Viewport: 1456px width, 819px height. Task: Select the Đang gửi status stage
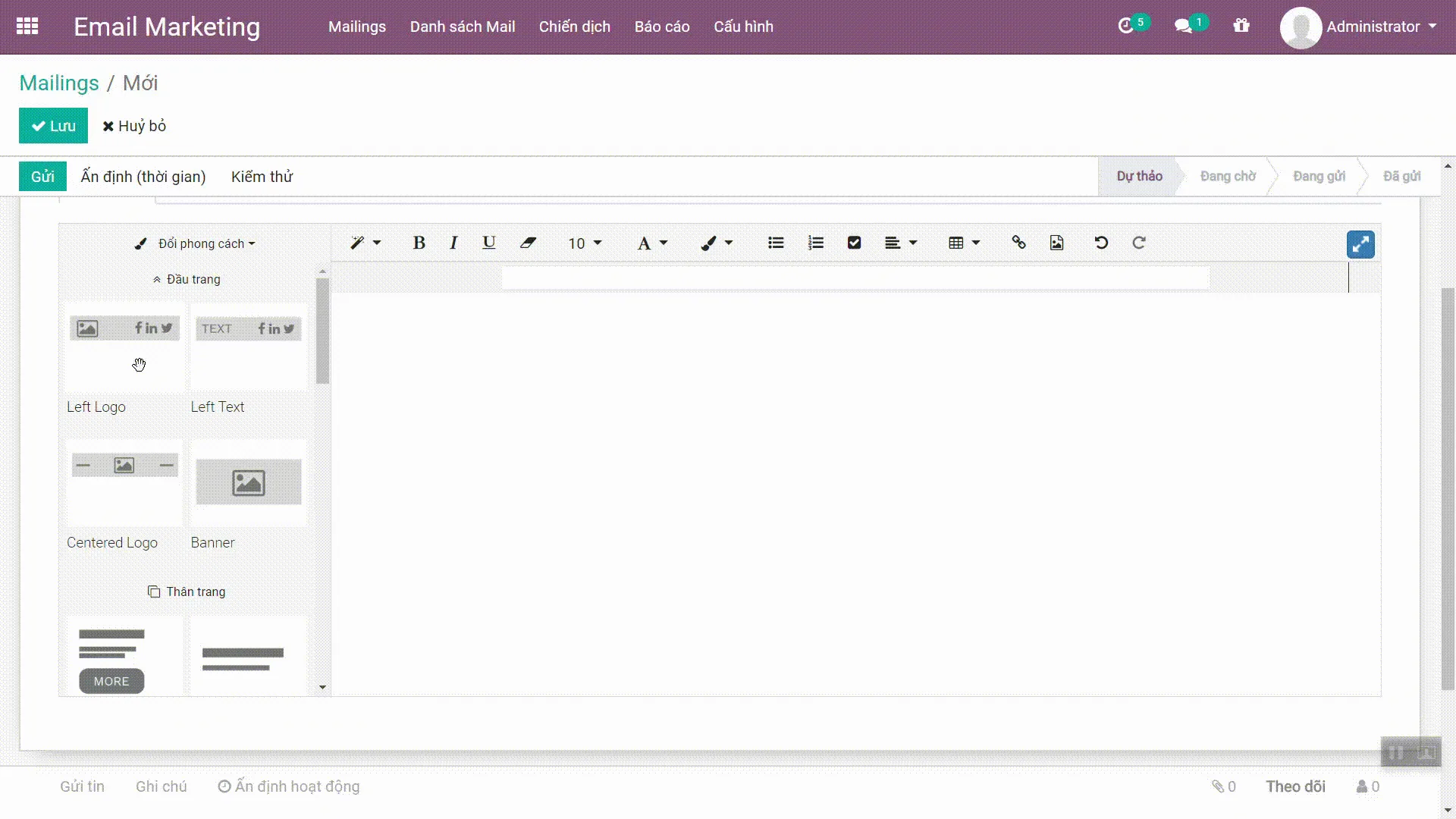[1319, 176]
